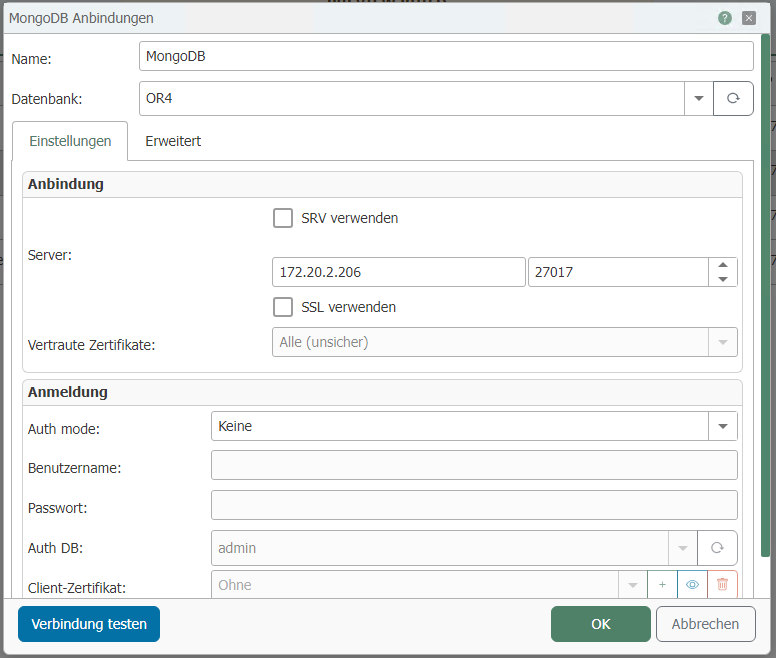Click the Vertraute Zertifikate label
Screen dimensions: 776x658
pos(92,345)
